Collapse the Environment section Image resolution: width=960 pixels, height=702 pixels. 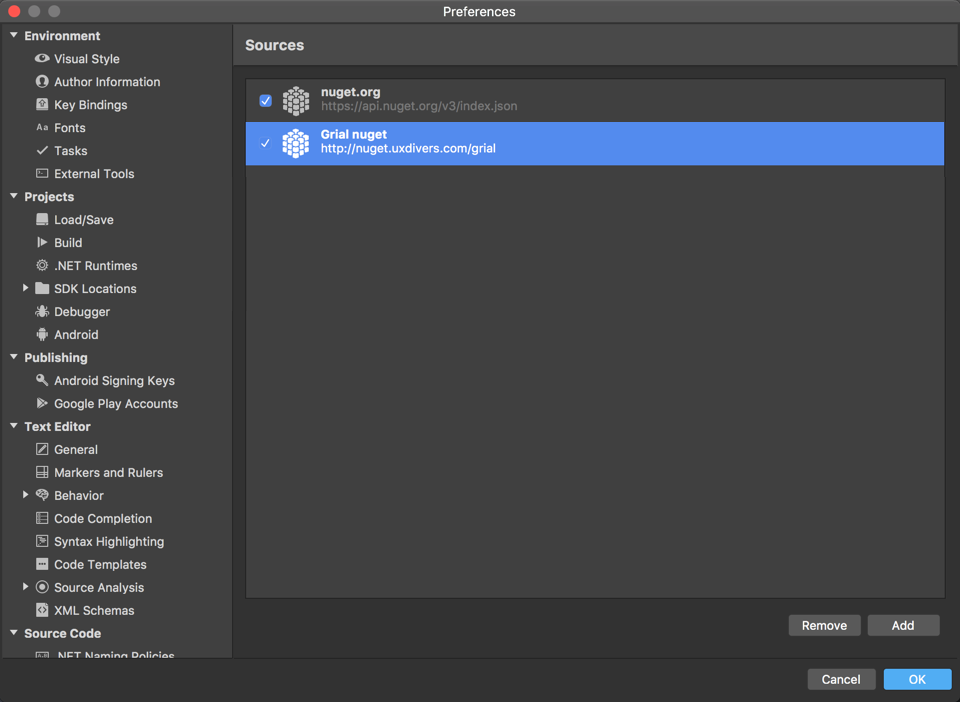coord(13,35)
